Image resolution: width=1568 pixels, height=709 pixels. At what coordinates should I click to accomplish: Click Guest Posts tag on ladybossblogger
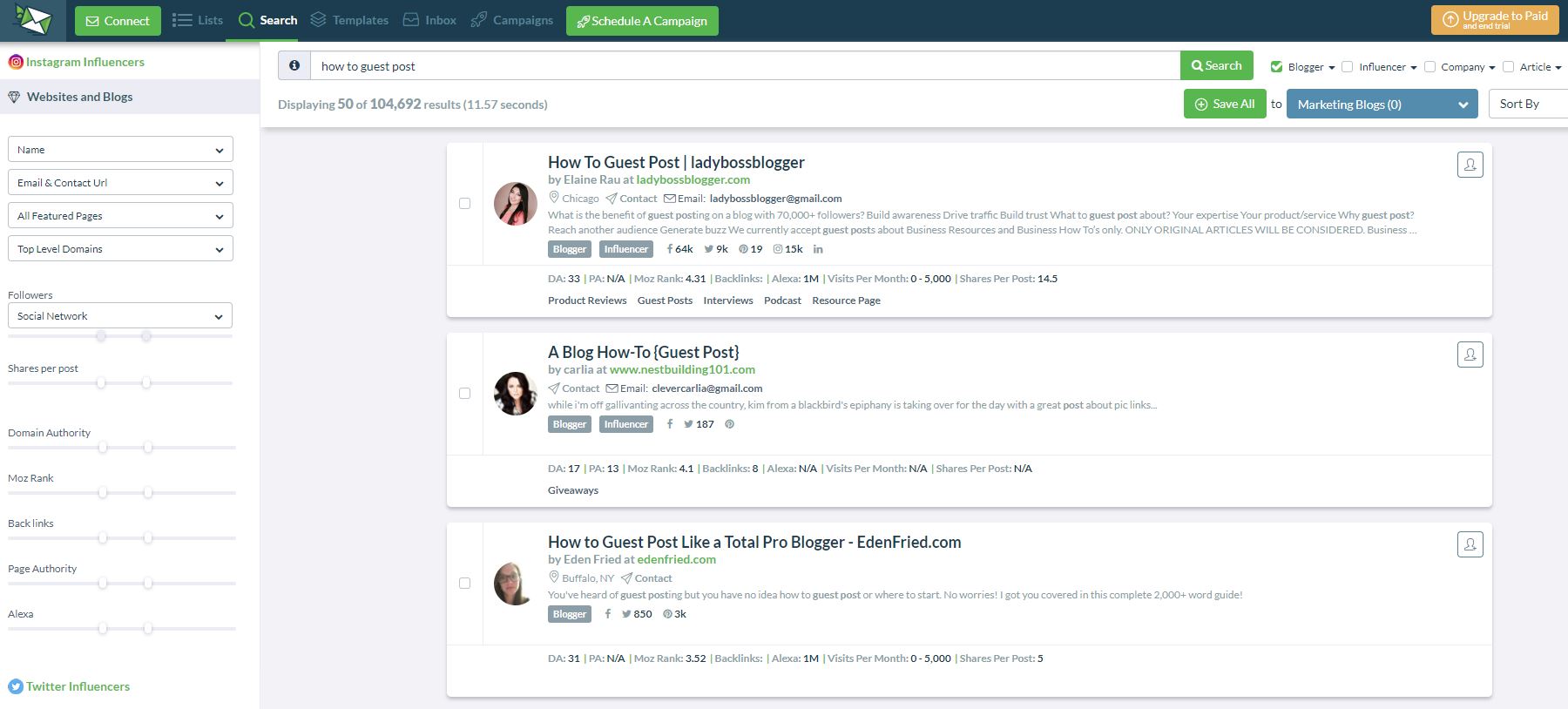(665, 300)
